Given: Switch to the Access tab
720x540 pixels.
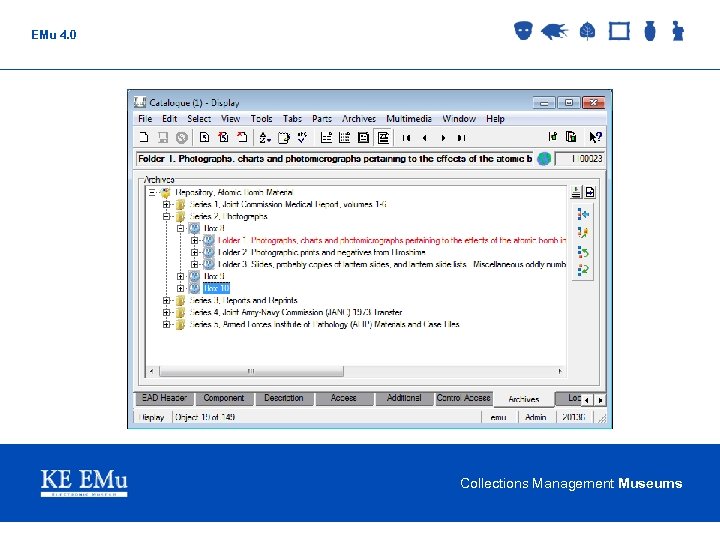Looking at the screenshot, I should click(343, 398).
